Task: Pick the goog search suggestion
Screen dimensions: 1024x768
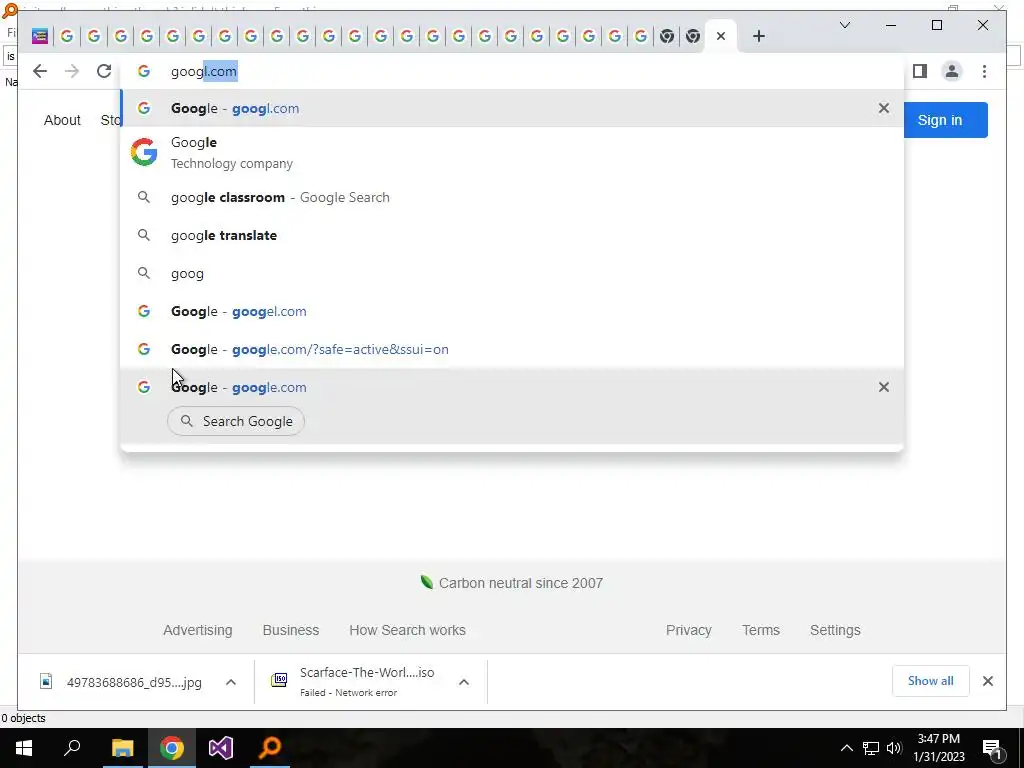Action: click(512, 273)
